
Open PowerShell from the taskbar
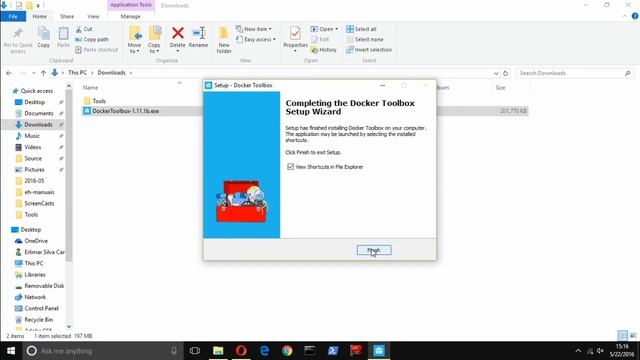333,351
